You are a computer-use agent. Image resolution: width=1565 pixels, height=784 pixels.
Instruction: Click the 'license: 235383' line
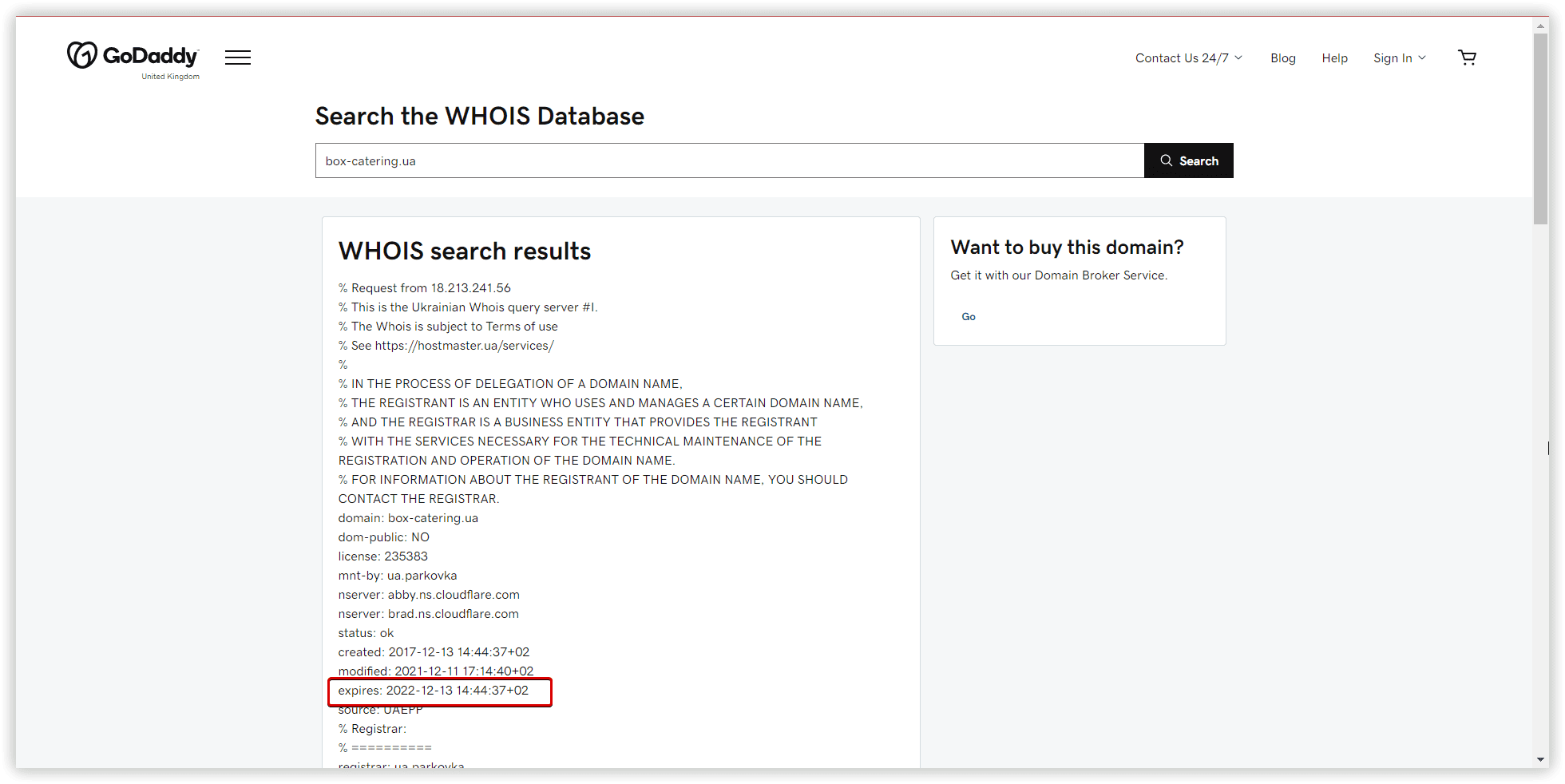coord(383,556)
